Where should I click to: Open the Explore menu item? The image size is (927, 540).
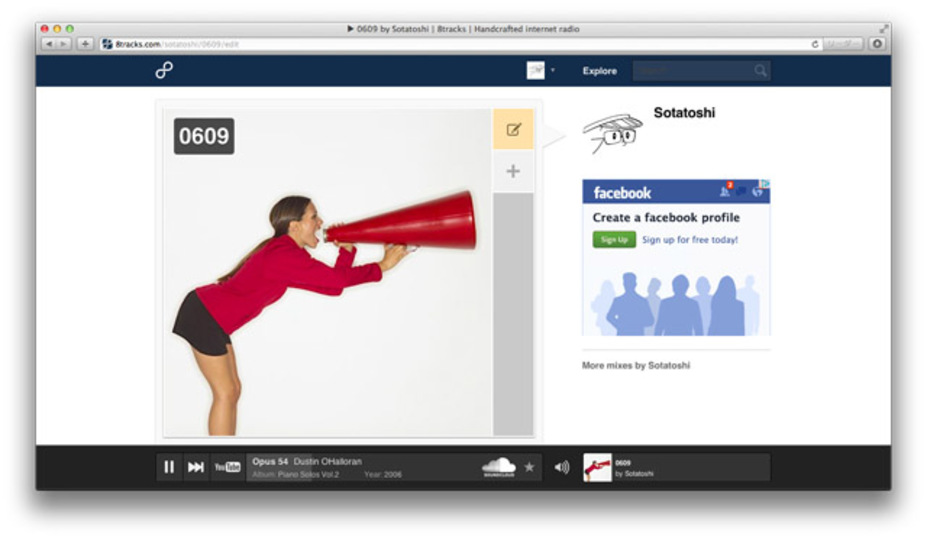599,71
